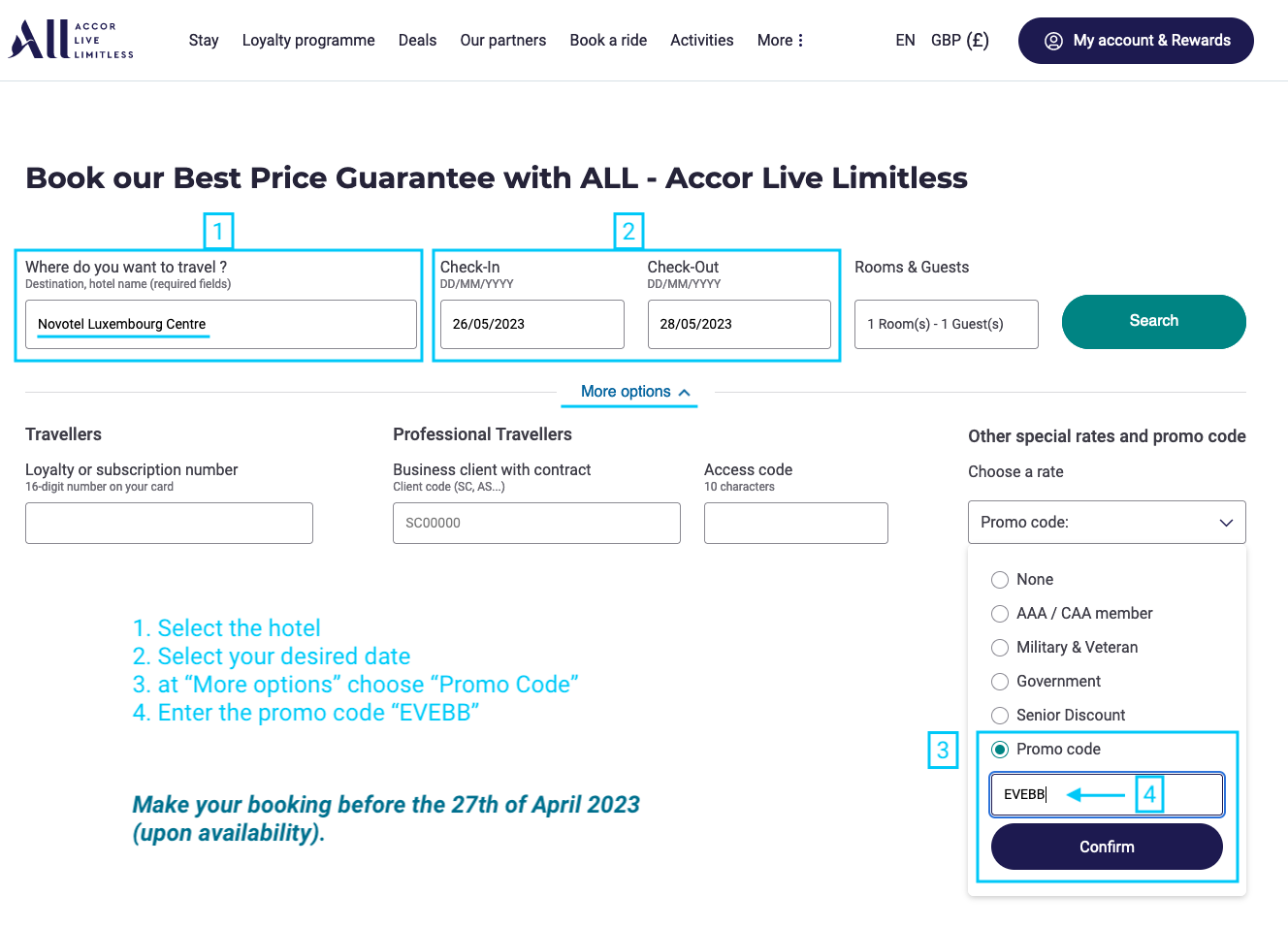Change currency from GBP (£)

point(959,41)
